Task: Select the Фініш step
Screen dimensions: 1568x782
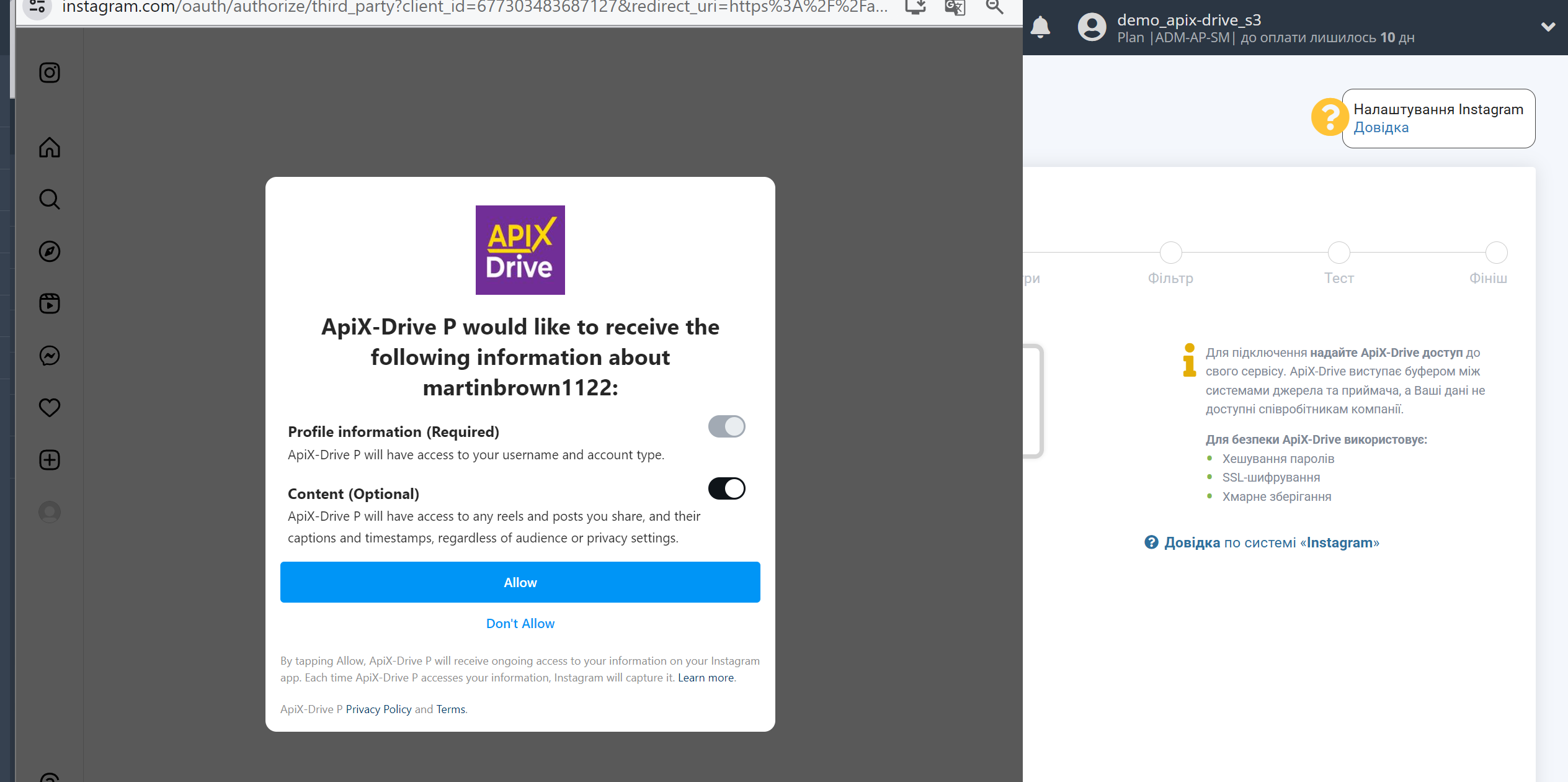Action: point(1488,278)
